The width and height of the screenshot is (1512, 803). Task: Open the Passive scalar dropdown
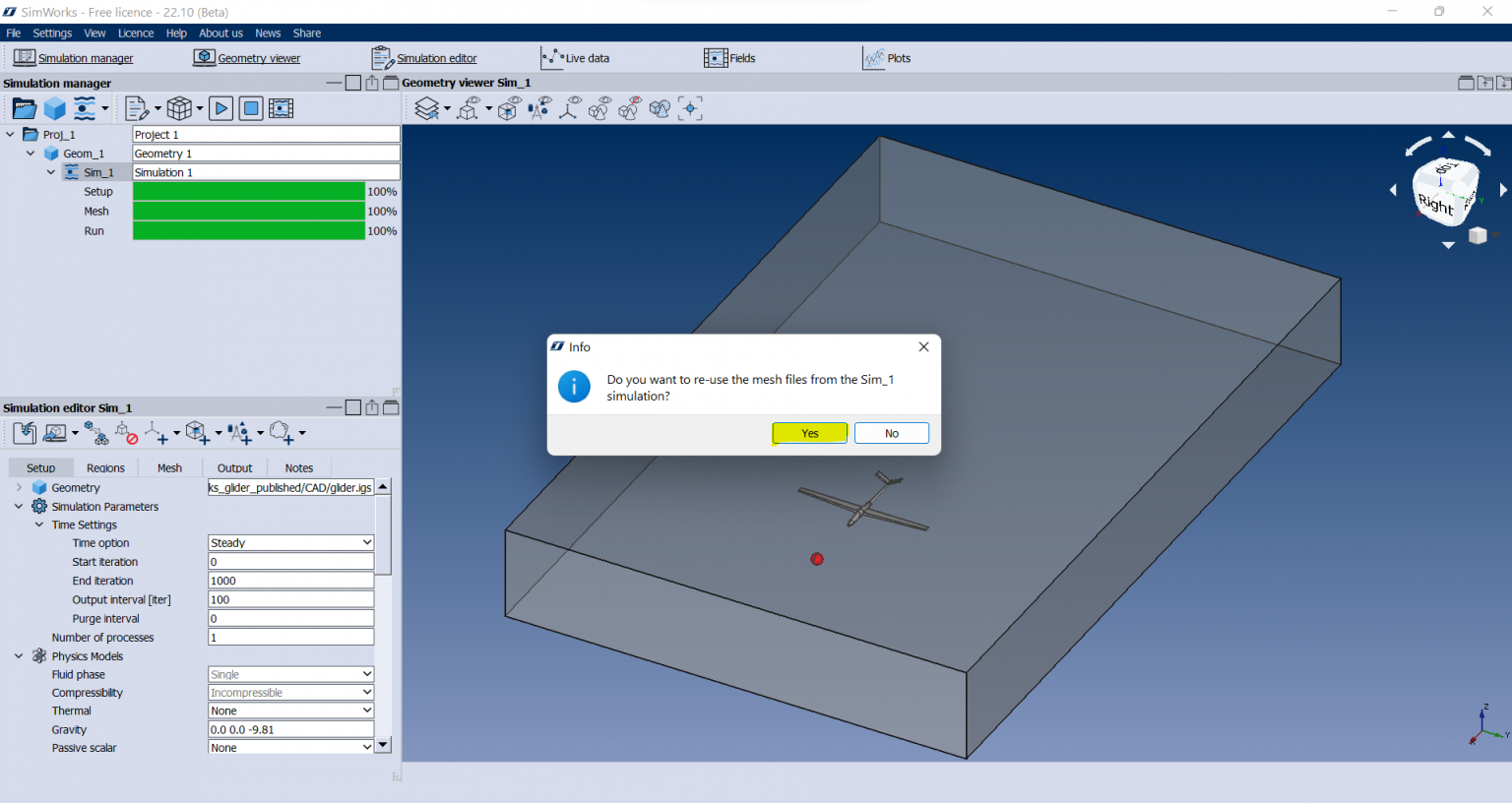[x=290, y=748]
